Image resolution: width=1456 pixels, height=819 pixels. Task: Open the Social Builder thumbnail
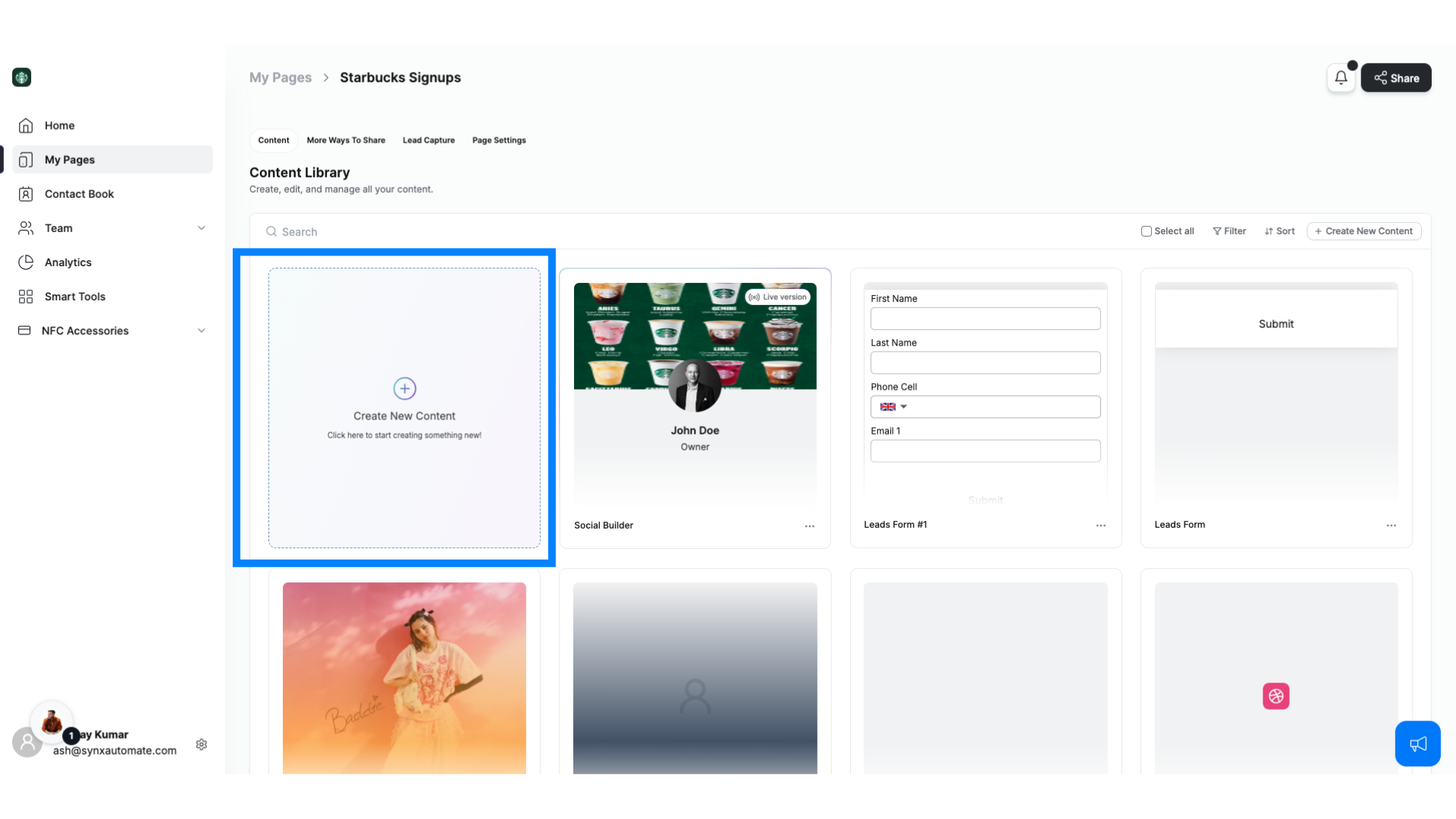(695, 394)
